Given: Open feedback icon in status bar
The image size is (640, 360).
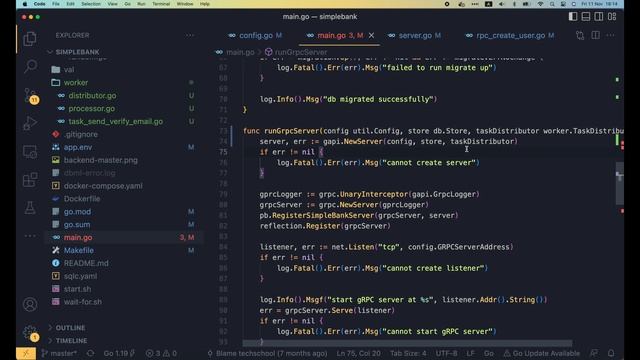Looking at the screenshot, I should tap(594, 353).
